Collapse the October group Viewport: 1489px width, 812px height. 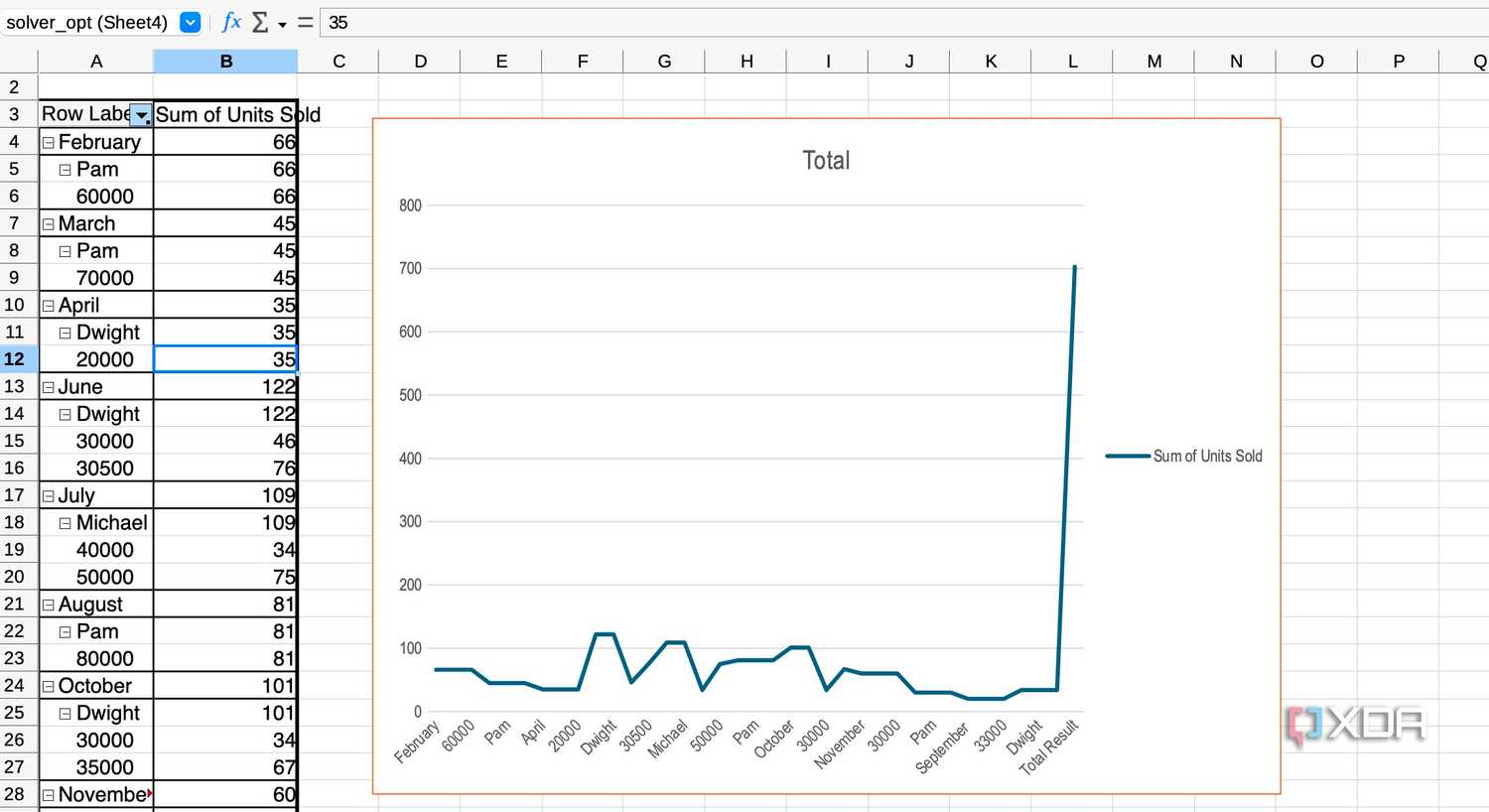[x=48, y=686]
